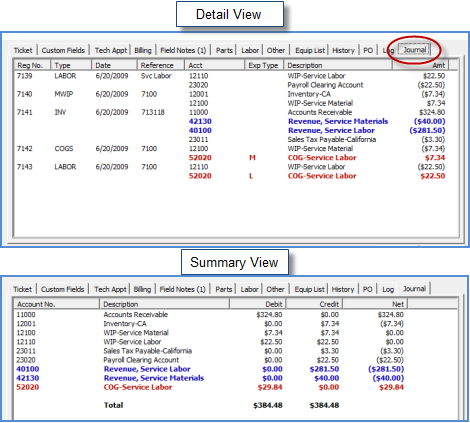The image size is (470, 423).
Task: Open the circled Journal tab in Detail View
Action: click(x=414, y=50)
